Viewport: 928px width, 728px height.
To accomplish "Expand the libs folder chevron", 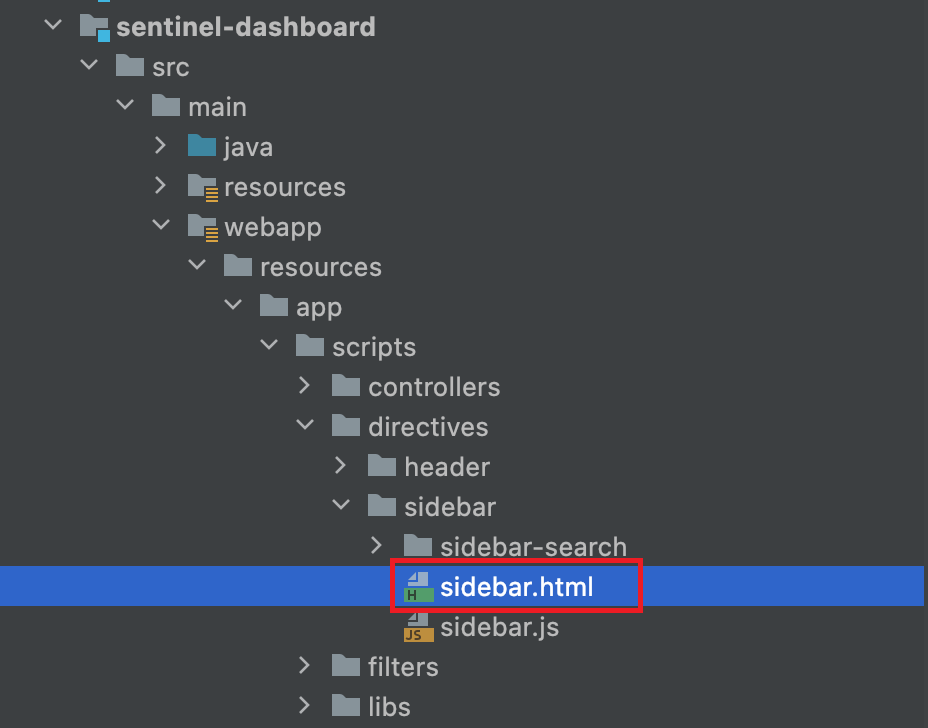I will [x=304, y=706].
